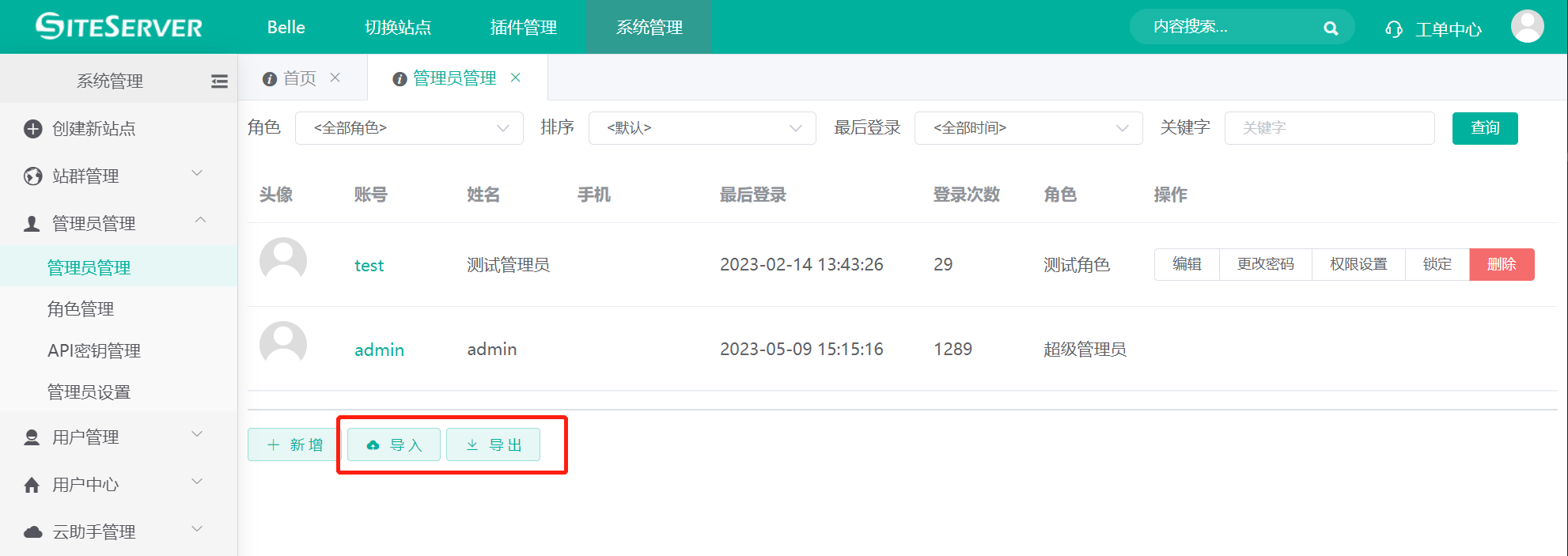Screen dimensions: 1568x556
Task: Click the 2023-05-09 15:15:16 login time
Action: click(x=801, y=349)
